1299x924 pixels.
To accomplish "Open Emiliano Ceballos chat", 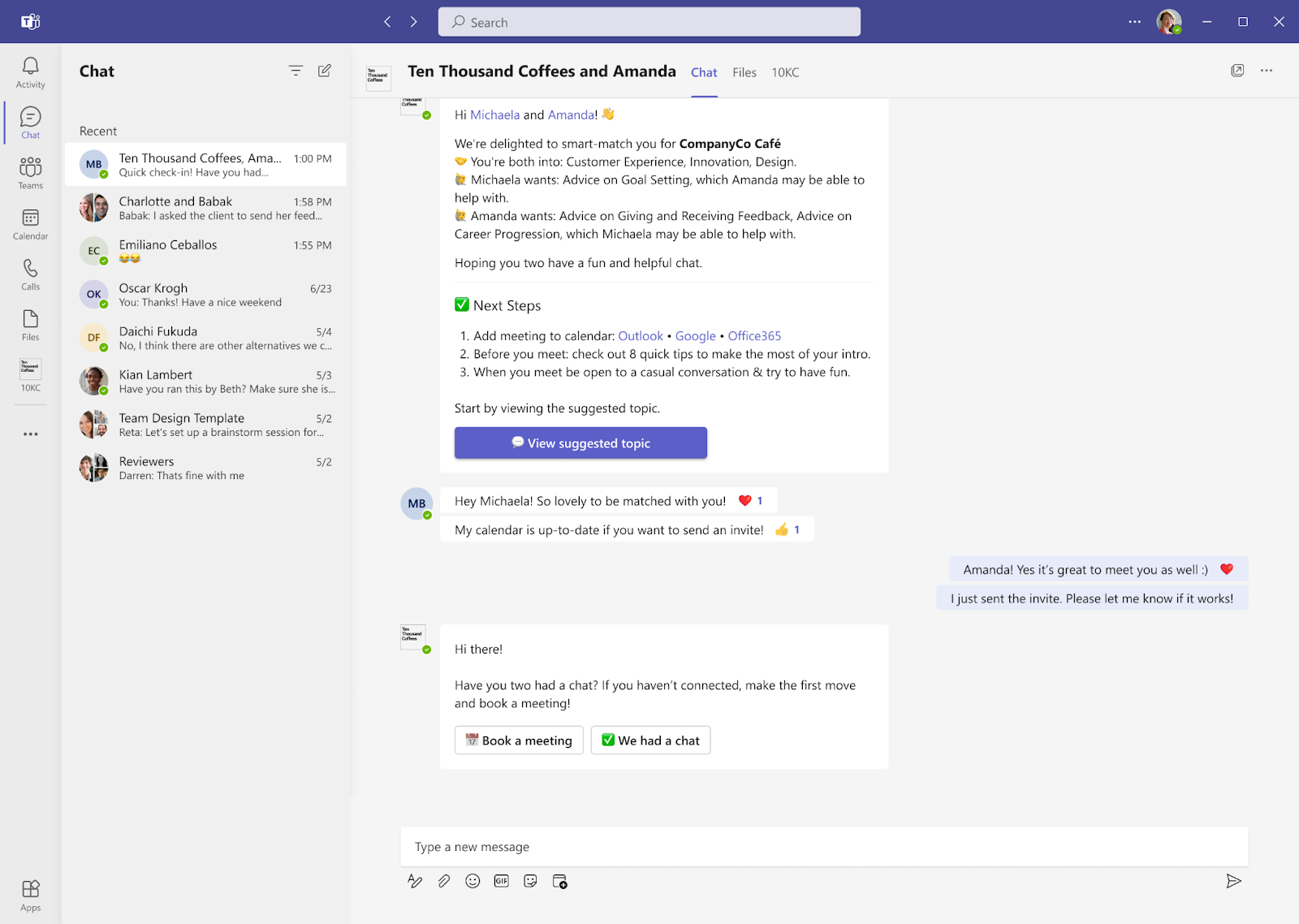I will pos(205,251).
